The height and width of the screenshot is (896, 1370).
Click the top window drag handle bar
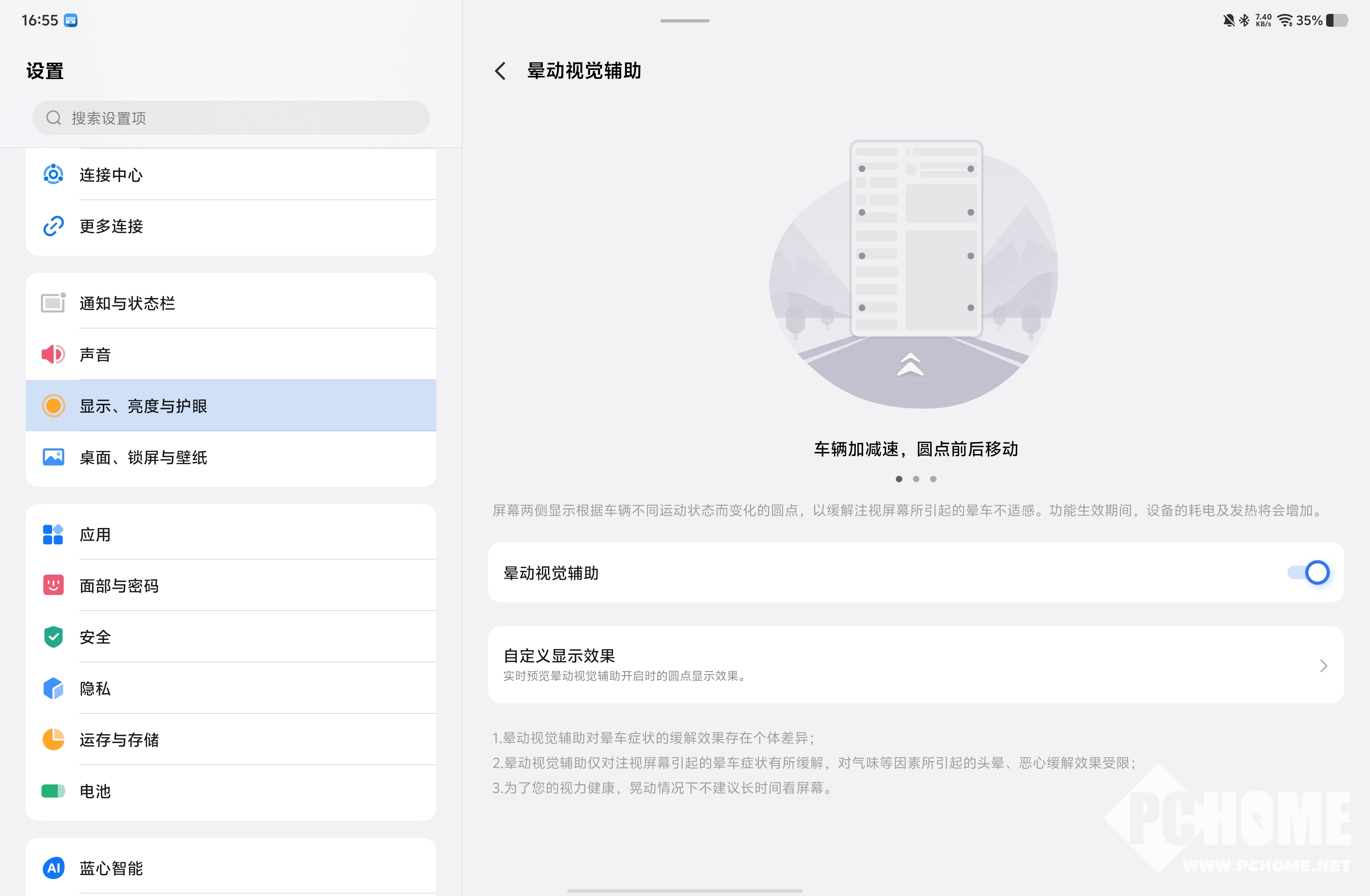click(x=684, y=21)
